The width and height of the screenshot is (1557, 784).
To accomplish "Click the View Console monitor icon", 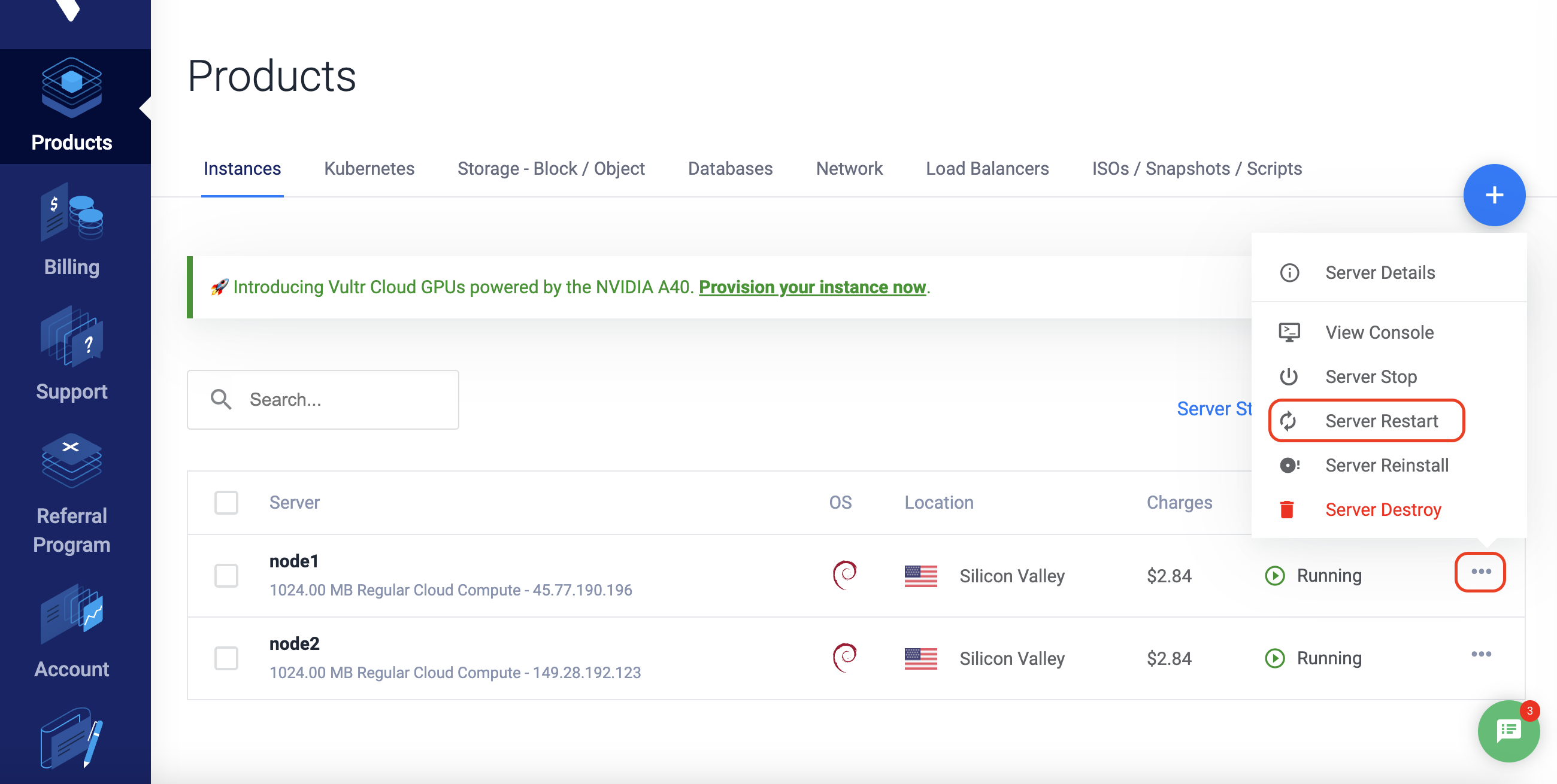I will [x=1289, y=332].
